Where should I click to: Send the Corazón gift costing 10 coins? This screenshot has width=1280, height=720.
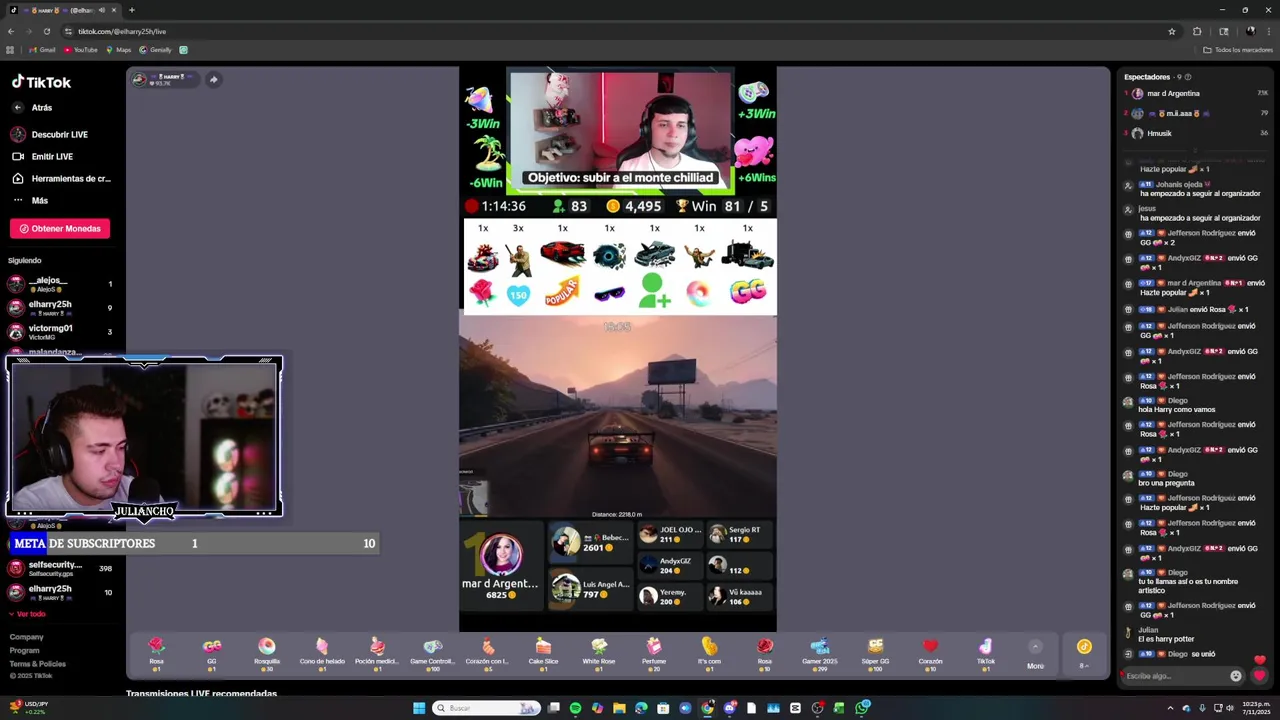(x=930, y=653)
